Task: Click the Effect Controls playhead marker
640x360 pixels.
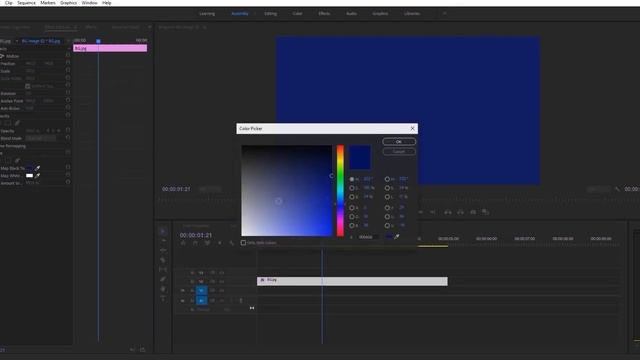Action: [98, 41]
